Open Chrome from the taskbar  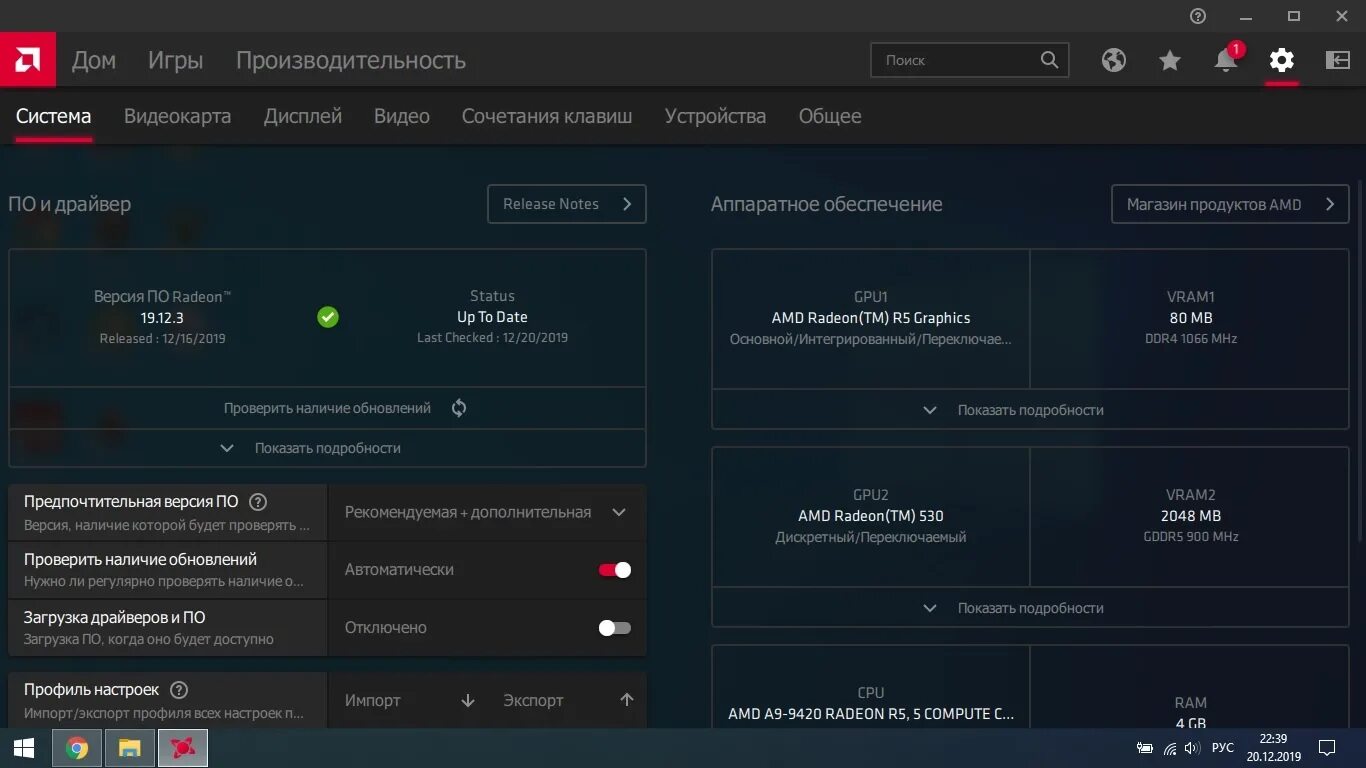click(x=77, y=748)
